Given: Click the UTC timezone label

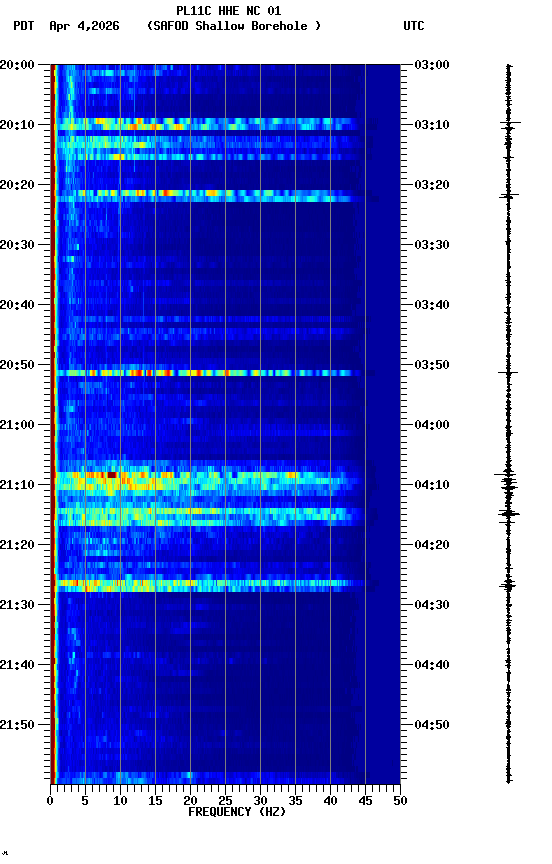Looking at the screenshot, I should click(414, 26).
